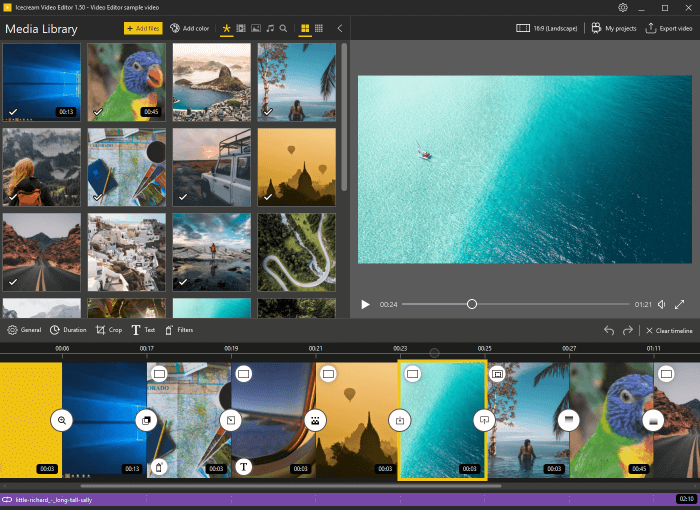The width and height of the screenshot is (700, 510).
Task: Switch to small grid thumbnail view
Action: [319, 28]
